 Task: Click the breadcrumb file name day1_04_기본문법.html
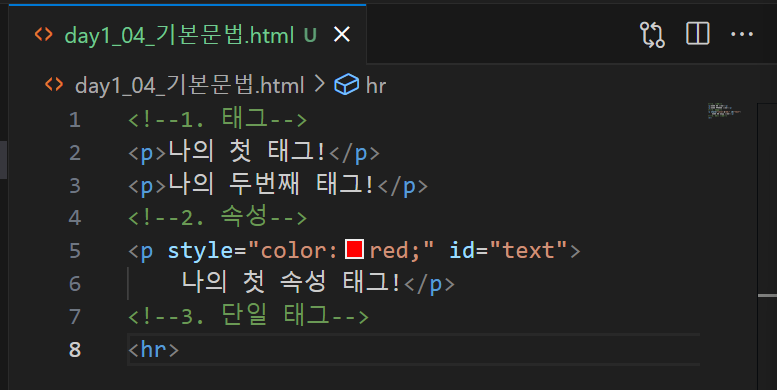[x=189, y=85]
